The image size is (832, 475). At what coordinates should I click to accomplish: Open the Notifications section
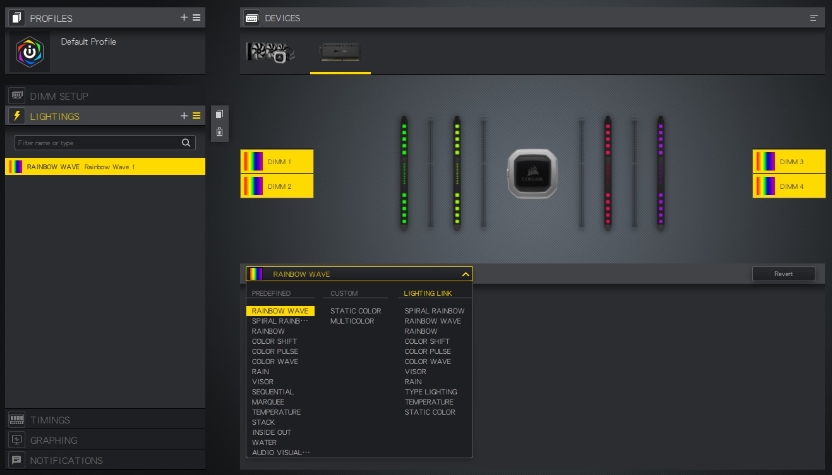click(105, 460)
